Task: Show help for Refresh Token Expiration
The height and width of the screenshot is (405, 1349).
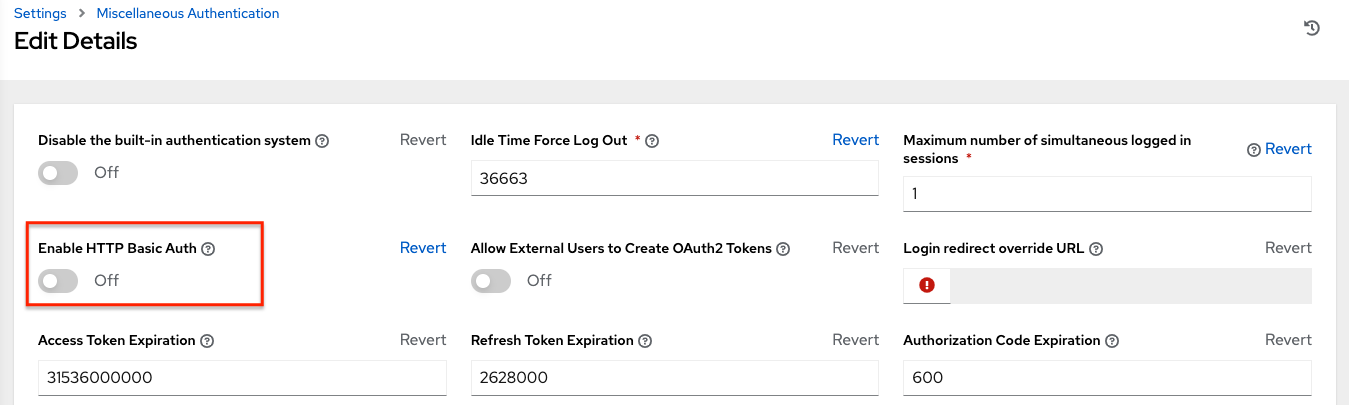Action: [x=645, y=341]
